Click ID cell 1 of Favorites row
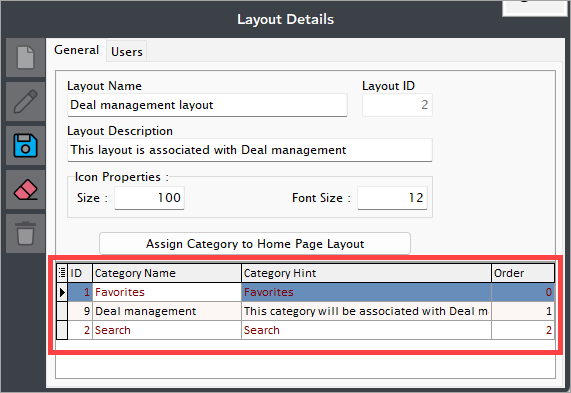The height and width of the screenshot is (393, 571). 80,292
